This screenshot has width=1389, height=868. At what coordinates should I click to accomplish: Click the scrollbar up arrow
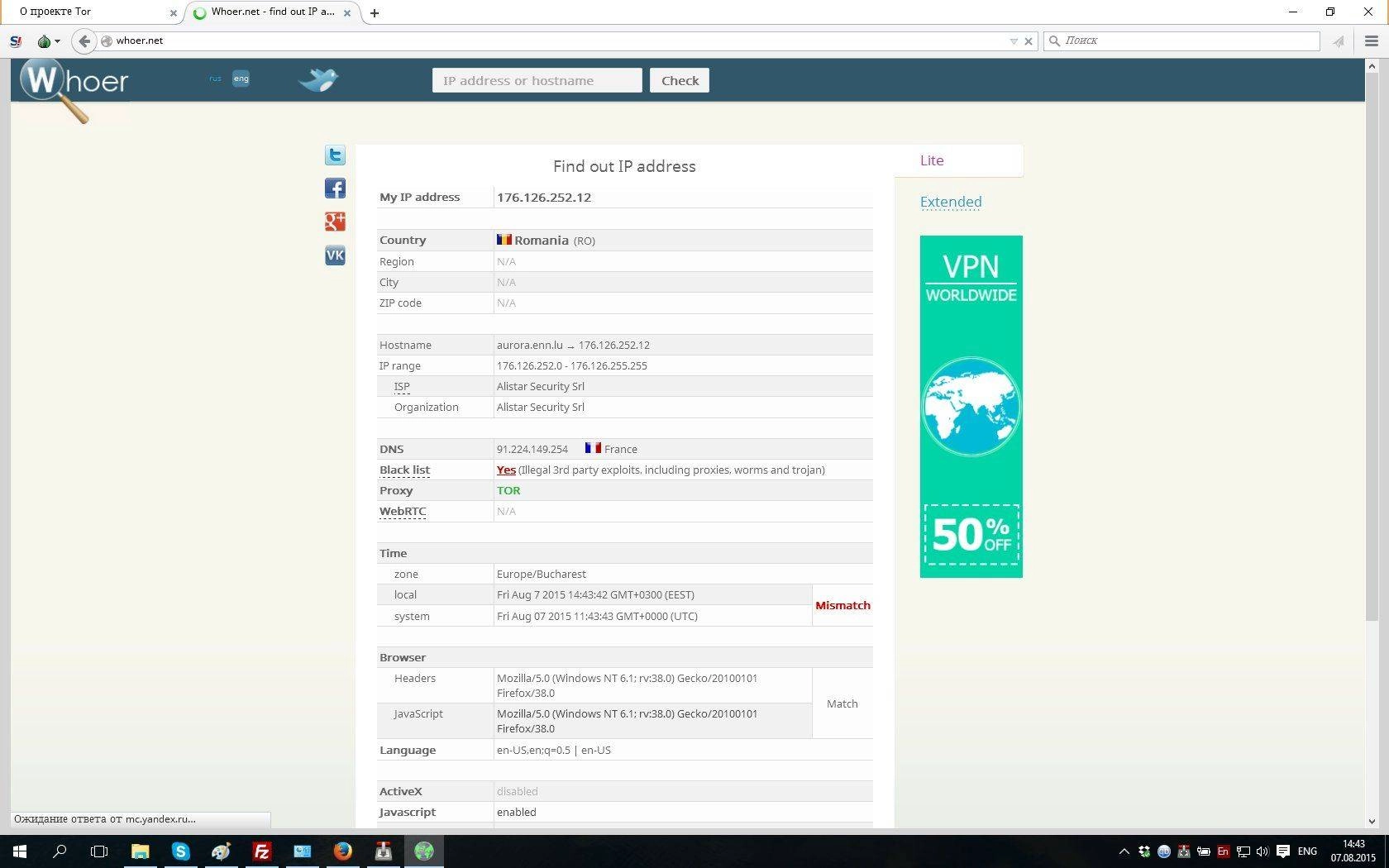pos(1372,65)
